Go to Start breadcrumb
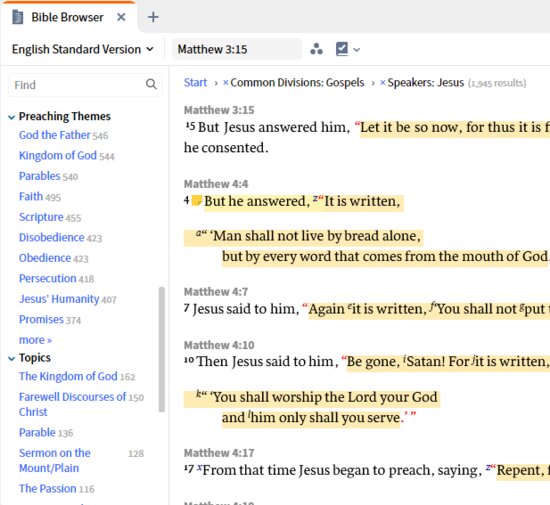Viewport: 550px width, 505px height. point(195,82)
